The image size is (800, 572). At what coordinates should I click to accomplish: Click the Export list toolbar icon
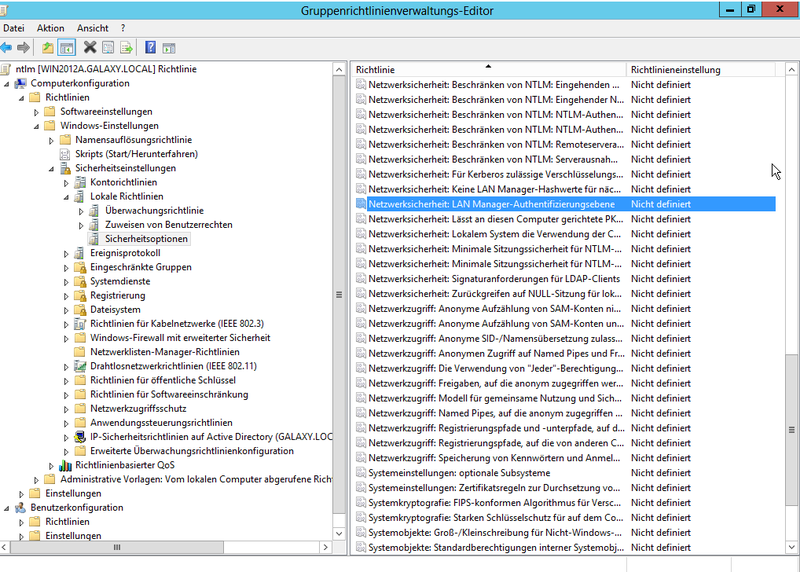click(x=127, y=47)
